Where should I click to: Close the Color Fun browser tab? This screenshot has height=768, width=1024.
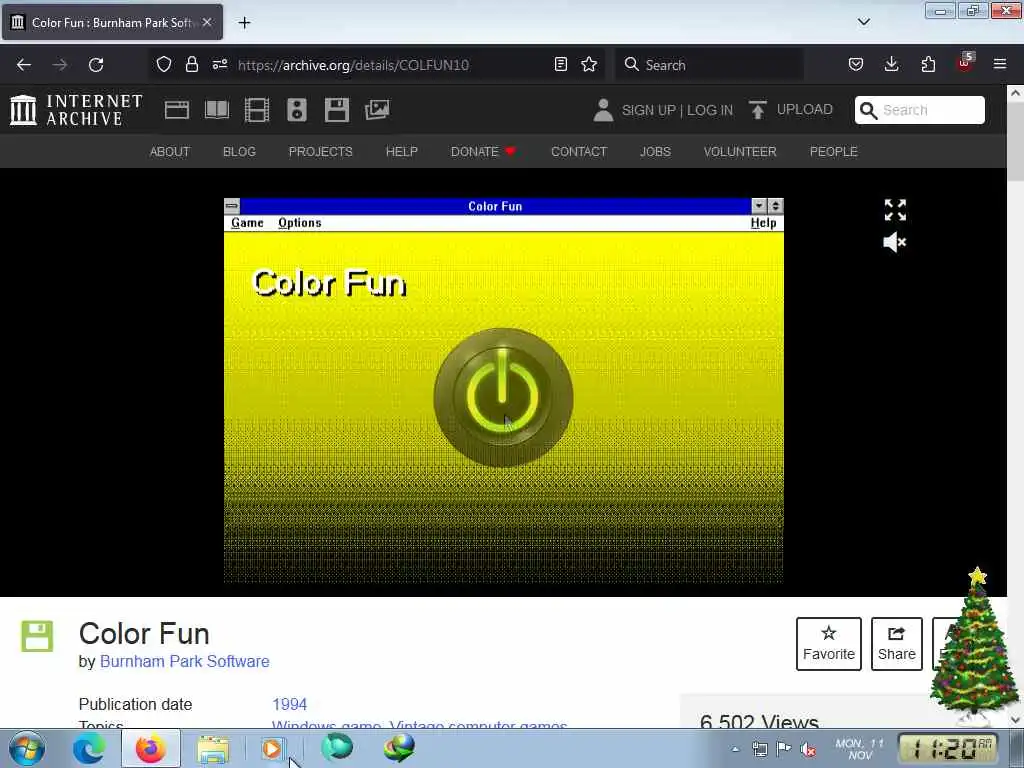tap(207, 22)
